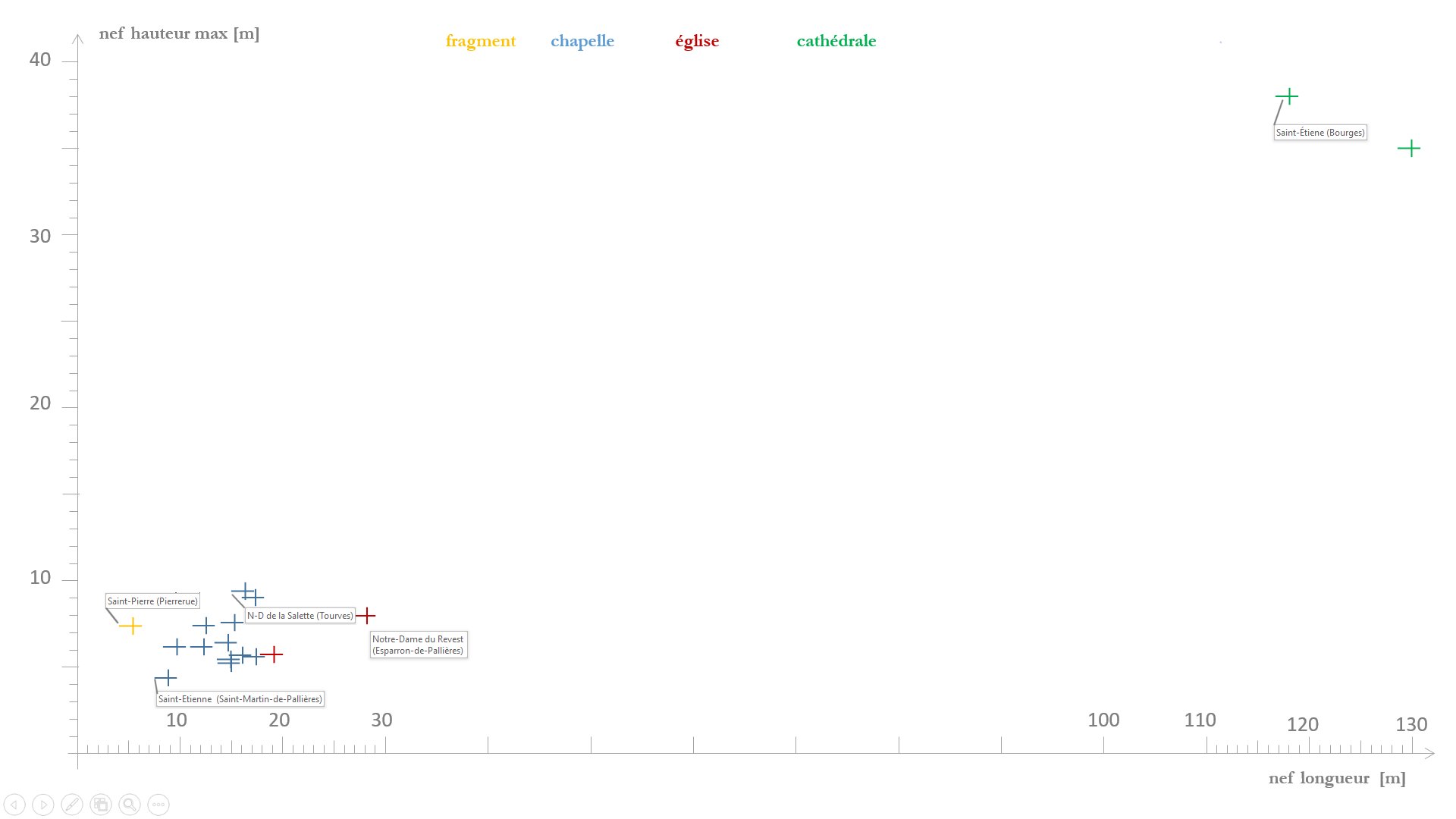1456x819 pixels.
Task: Click the 'Notre-Dame du Revest' data label
Action: (x=419, y=645)
